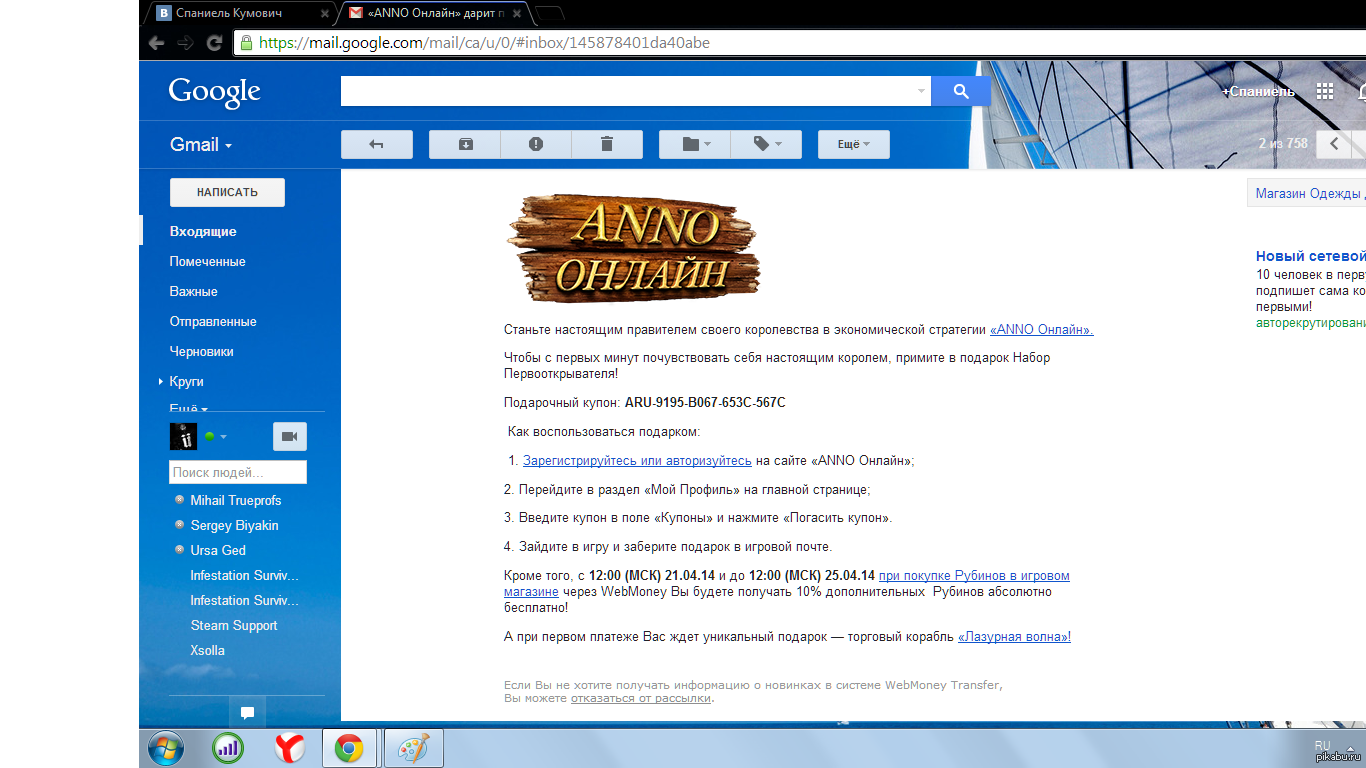
Task: Open Yandex browser from the taskbar
Action: coord(290,747)
